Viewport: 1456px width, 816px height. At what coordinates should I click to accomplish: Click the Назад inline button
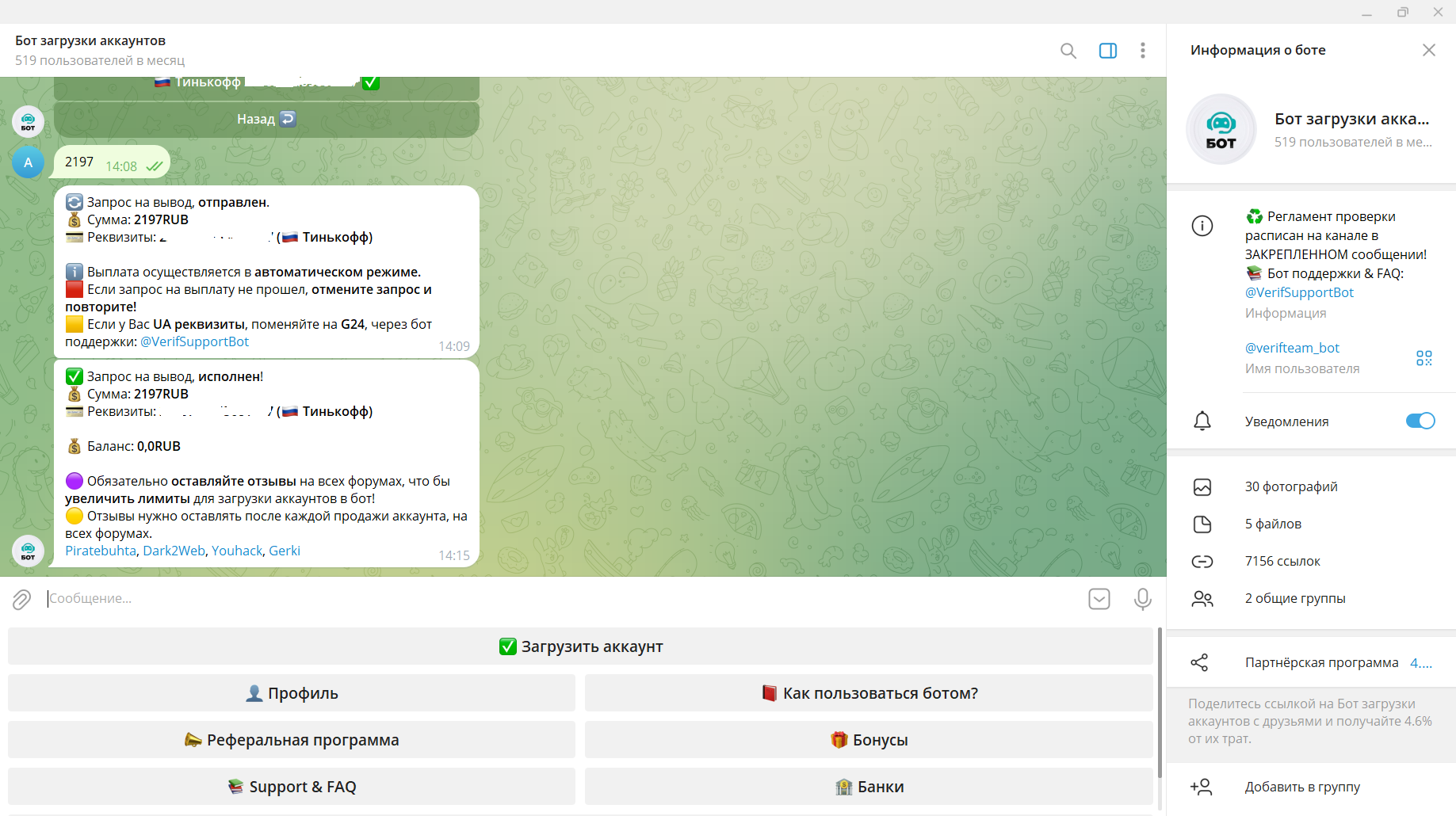click(266, 119)
